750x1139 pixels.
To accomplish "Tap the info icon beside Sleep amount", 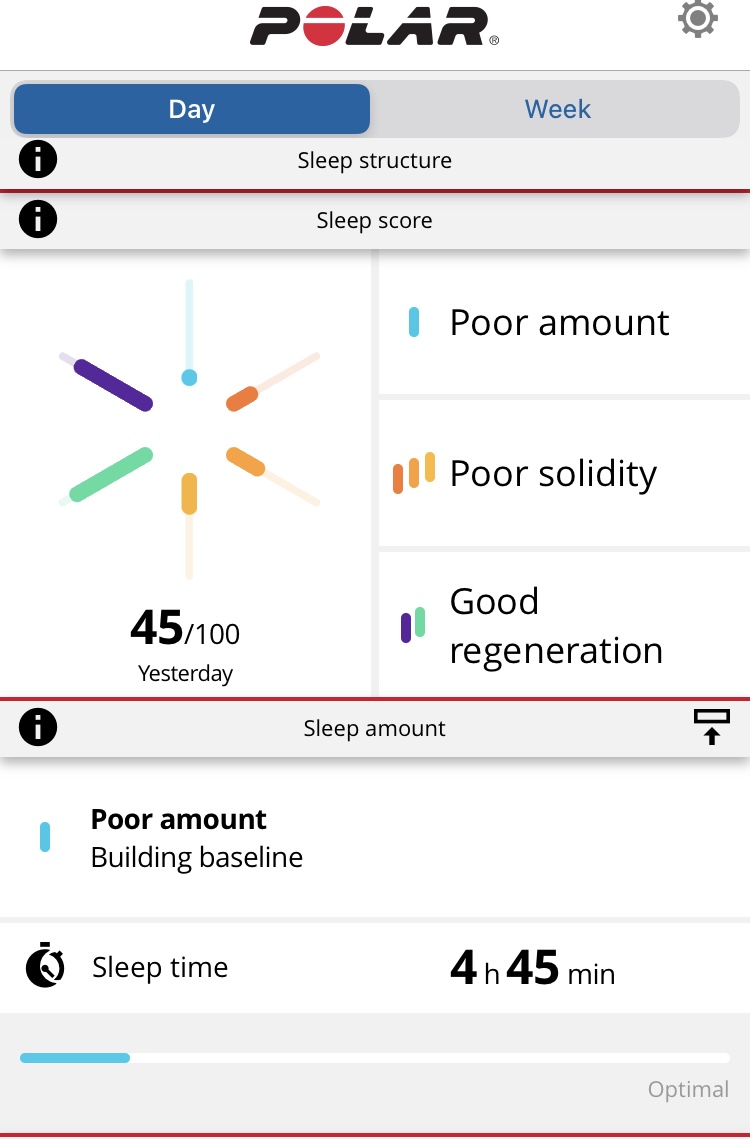I will 38,726.
